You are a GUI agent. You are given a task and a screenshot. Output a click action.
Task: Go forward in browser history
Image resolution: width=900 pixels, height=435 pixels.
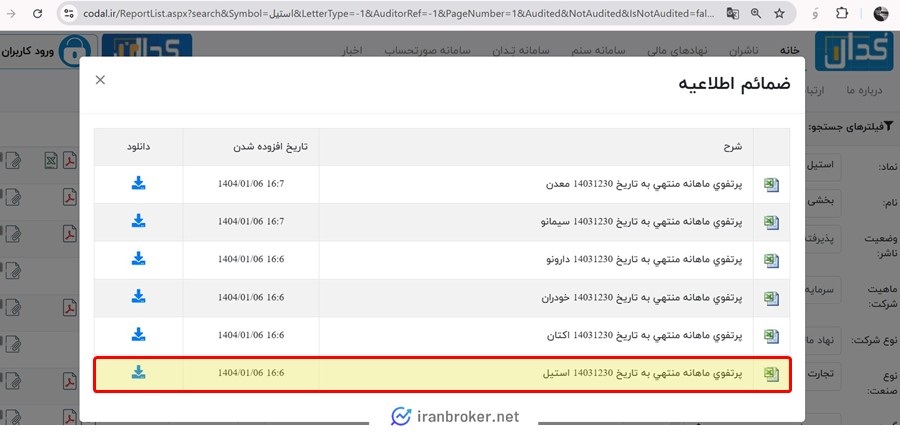tap(10, 13)
